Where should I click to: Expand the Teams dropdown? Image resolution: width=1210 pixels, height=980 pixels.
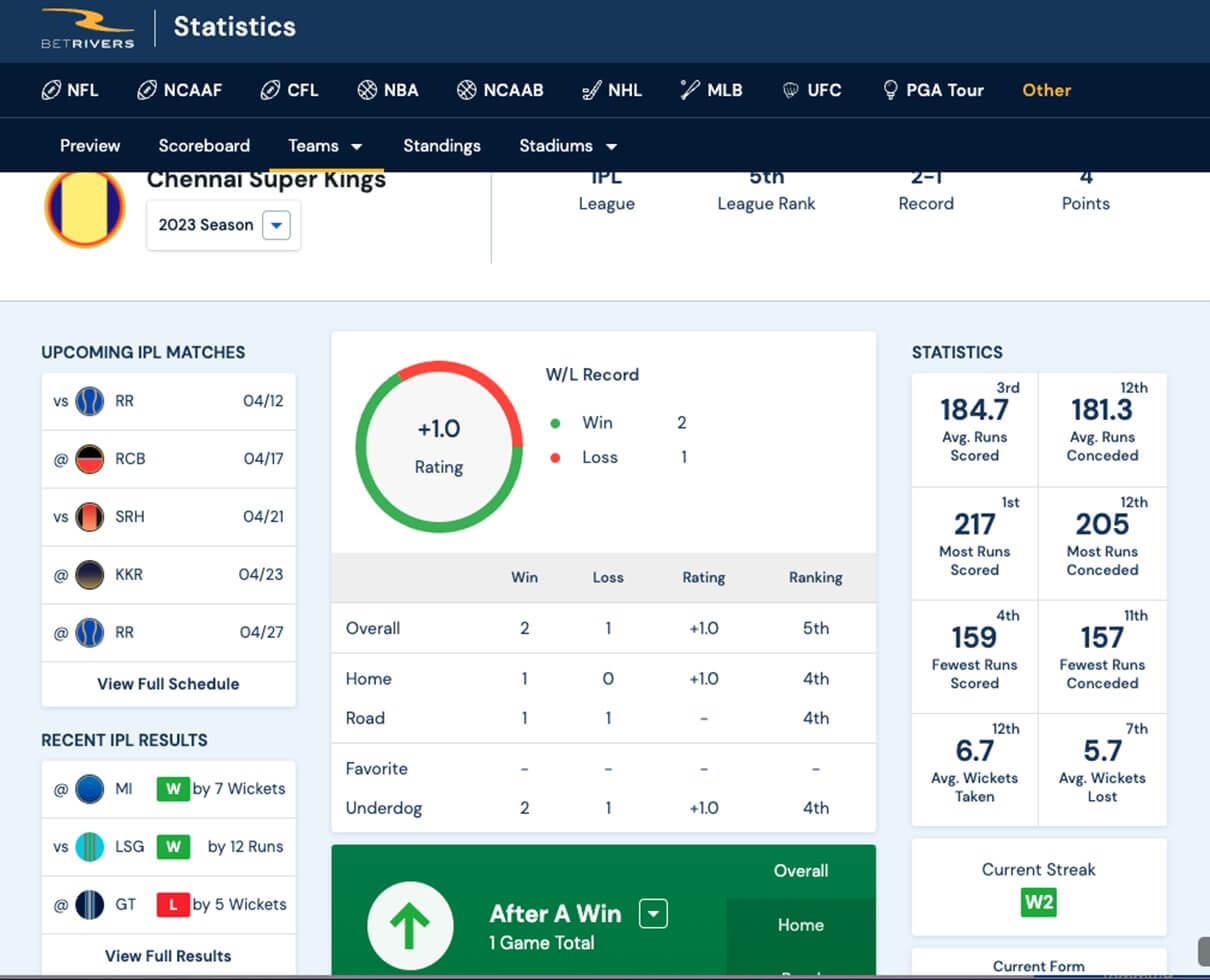point(326,145)
